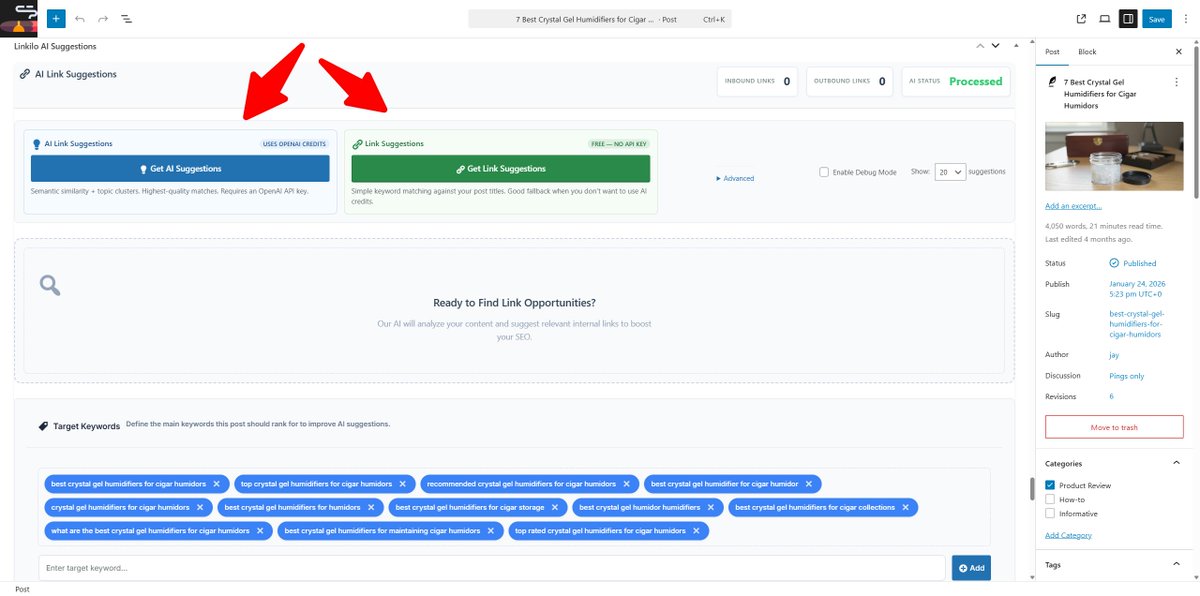The width and height of the screenshot is (1200, 596).
Task: Click the magnifier icon in empty state
Action: coord(50,286)
